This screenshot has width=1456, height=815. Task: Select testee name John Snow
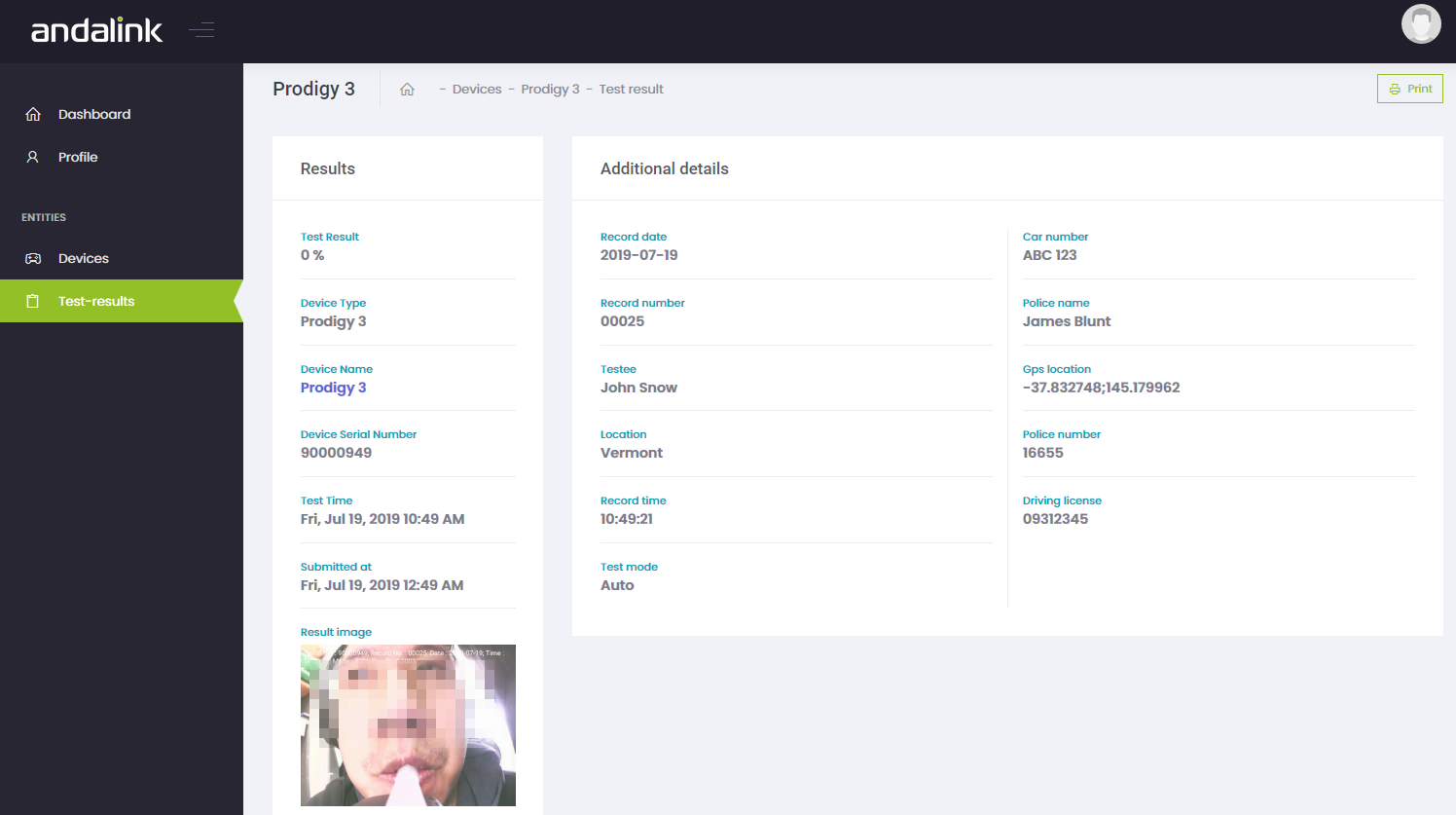(638, 388)
